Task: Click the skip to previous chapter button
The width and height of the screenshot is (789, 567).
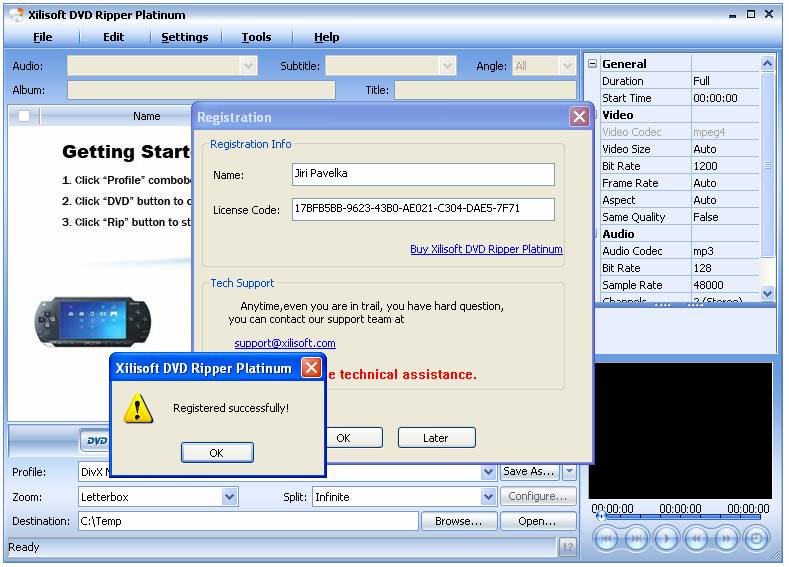Action: (606, 539)
